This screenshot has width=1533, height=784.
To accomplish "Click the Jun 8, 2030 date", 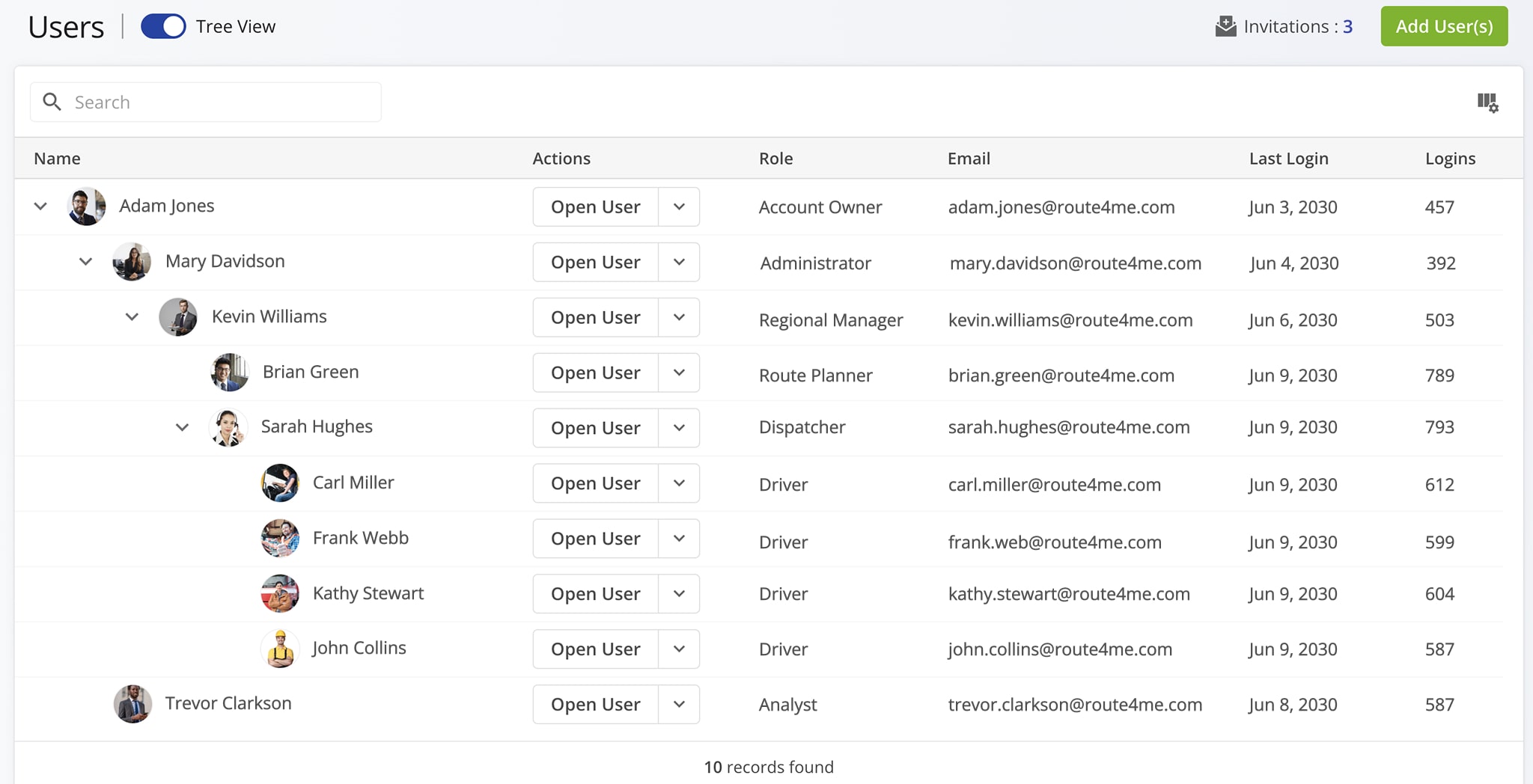I will coord(1293,705).
